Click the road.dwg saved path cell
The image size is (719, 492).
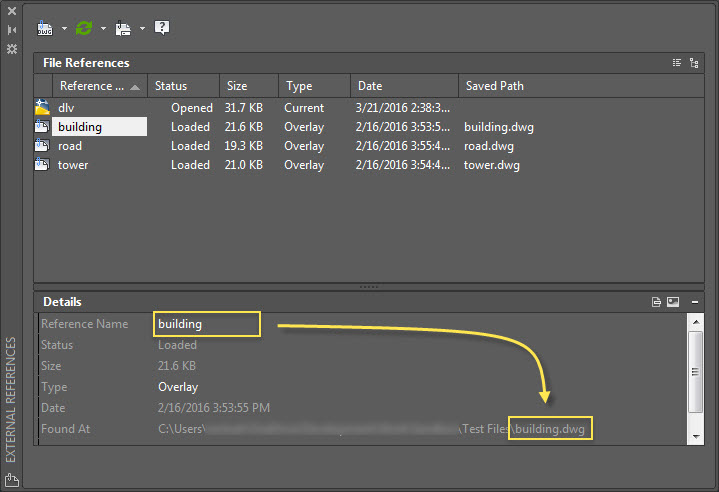pyautogui.click(x=489, y=146)
